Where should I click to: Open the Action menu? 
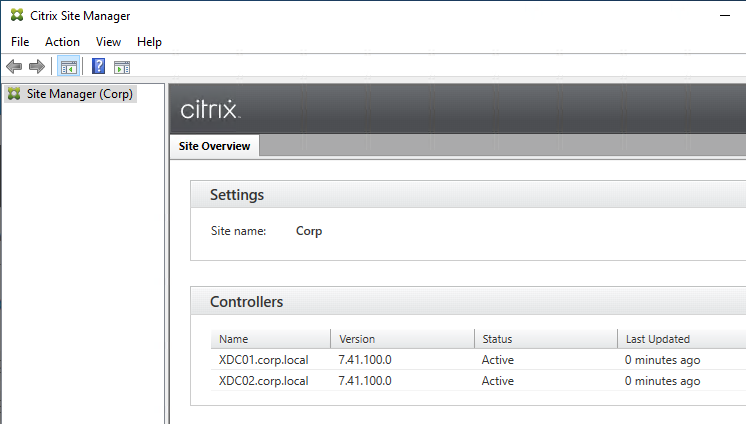point(62,42)
